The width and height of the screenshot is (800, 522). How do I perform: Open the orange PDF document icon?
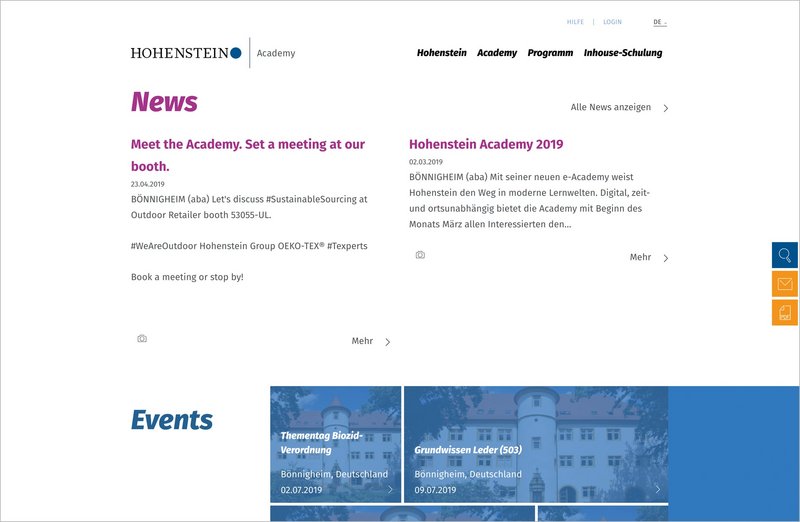pyautogui.click(x=785, y=312)
